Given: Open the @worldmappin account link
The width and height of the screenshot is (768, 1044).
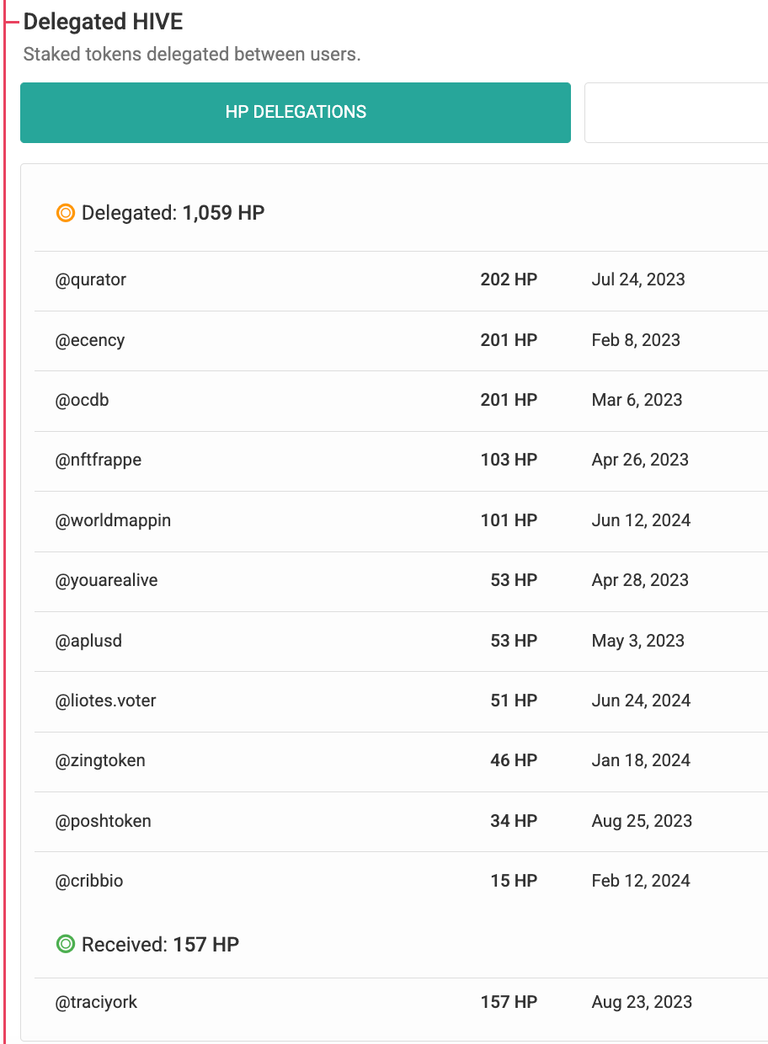Looking at the screenshot, I should (113, 521).
